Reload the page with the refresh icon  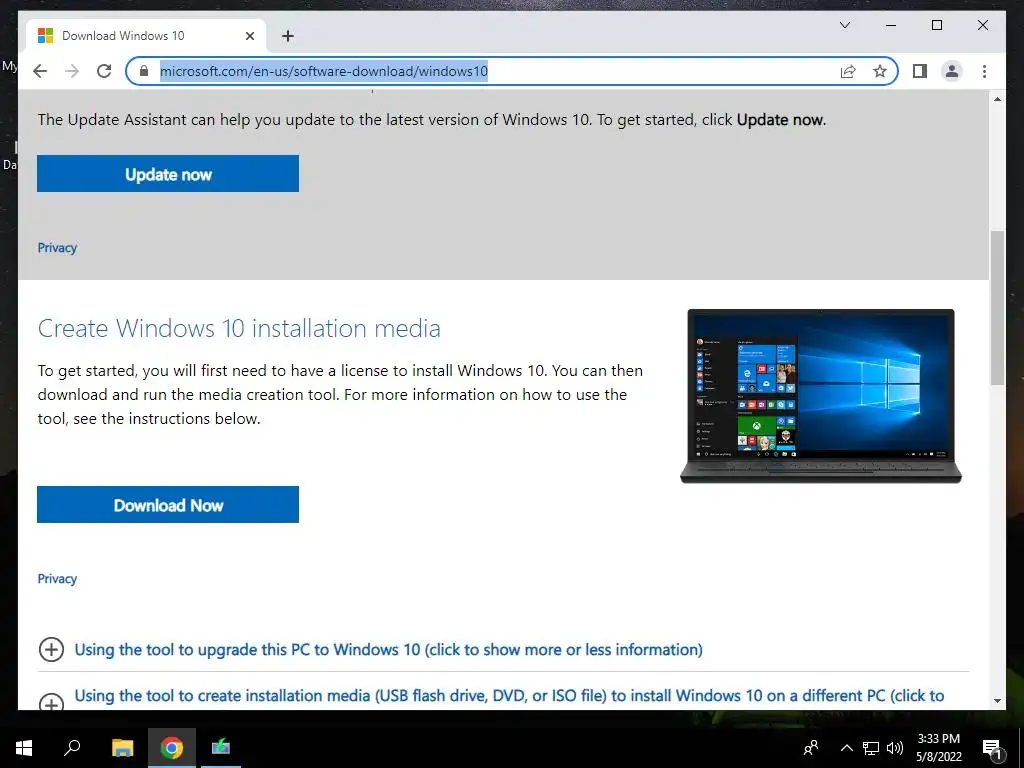click(x=104, y=71)
